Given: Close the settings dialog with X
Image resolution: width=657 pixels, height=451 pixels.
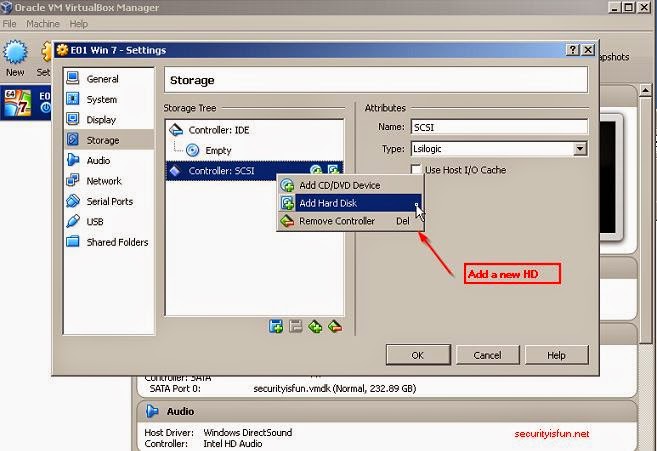Looking at the screenshot, I should coord(588,50).
